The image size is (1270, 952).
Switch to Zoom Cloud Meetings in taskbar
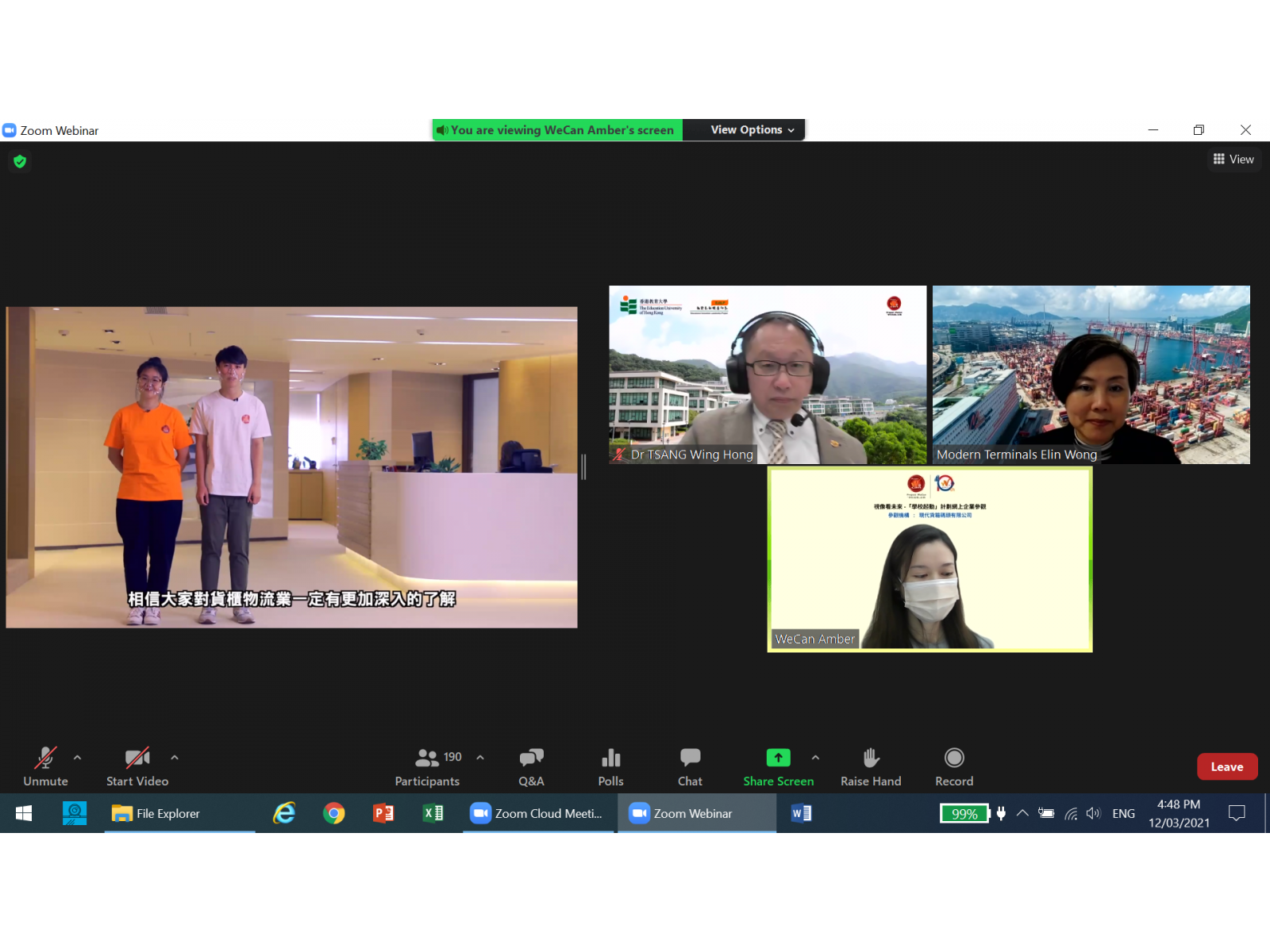537,813
